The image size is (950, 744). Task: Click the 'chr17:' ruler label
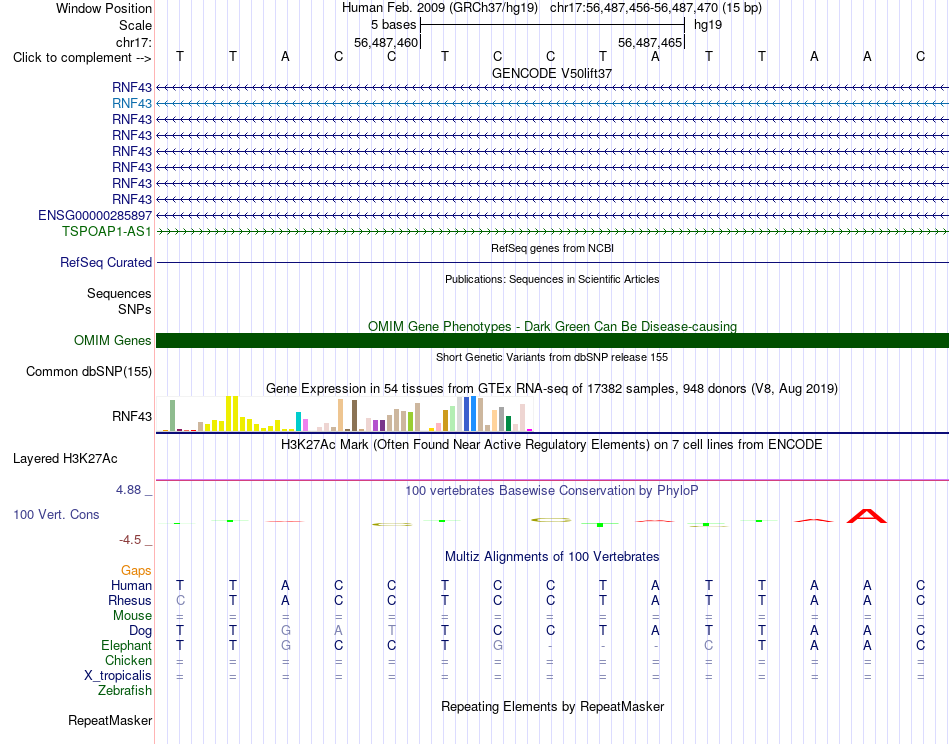(133, 42)
